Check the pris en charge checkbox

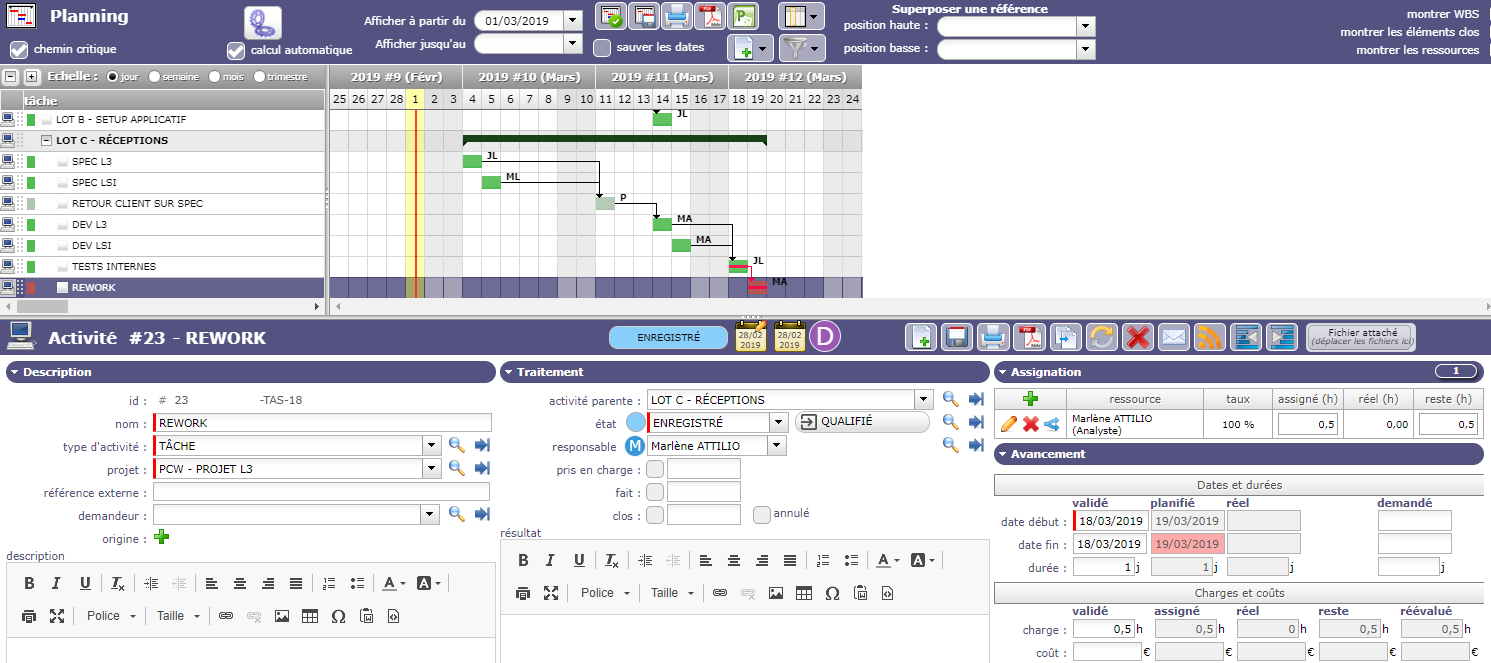coord(655,469)
